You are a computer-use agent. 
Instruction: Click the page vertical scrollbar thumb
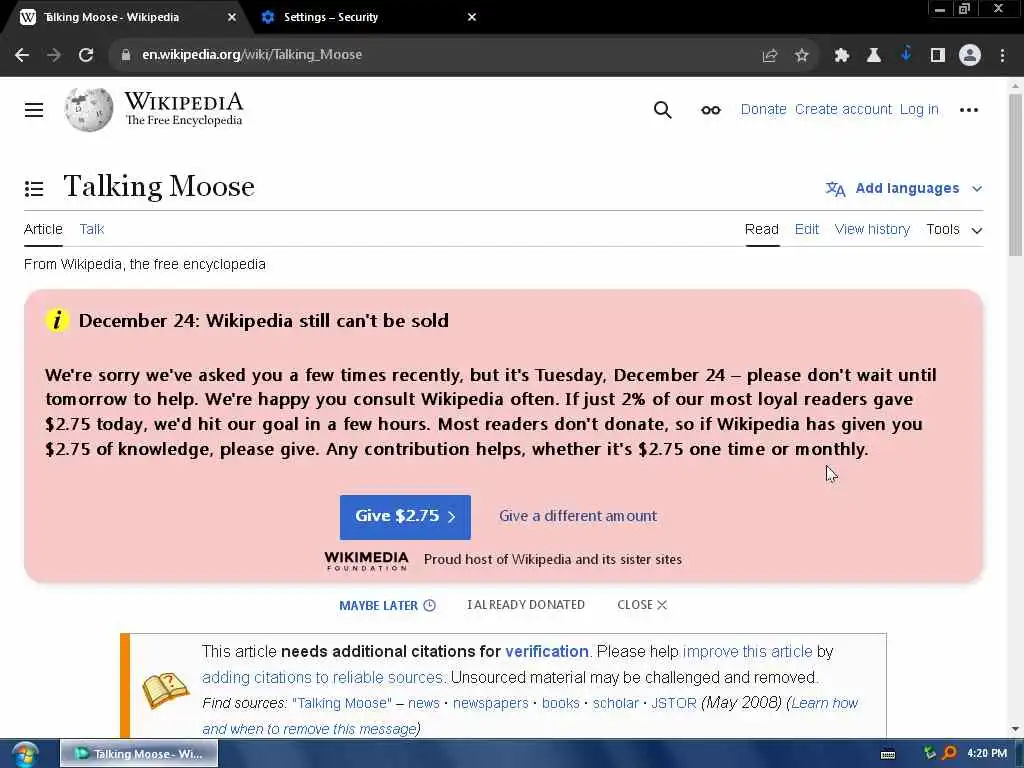pyautogui.click(x=1016, y=175)
